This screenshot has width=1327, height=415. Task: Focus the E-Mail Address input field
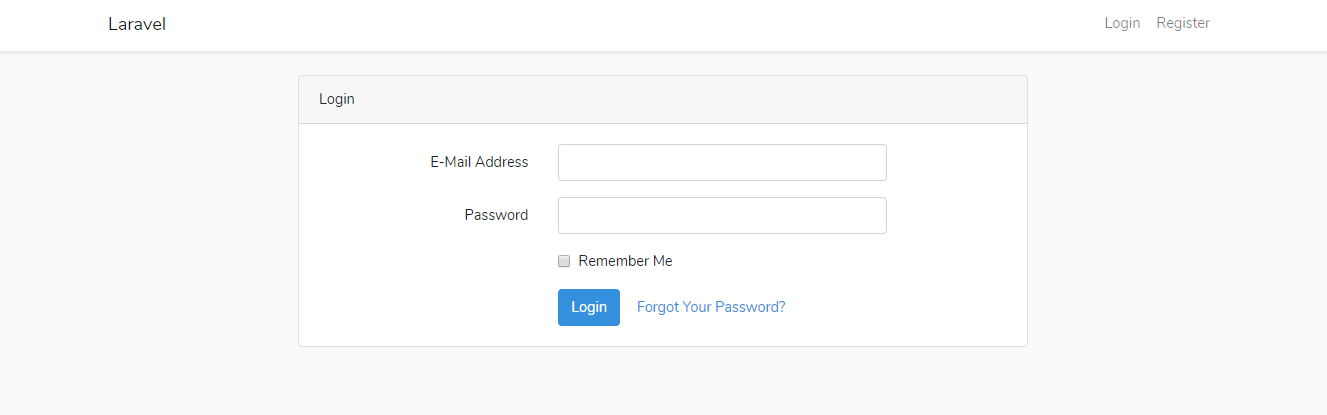[x=722, y=162]
